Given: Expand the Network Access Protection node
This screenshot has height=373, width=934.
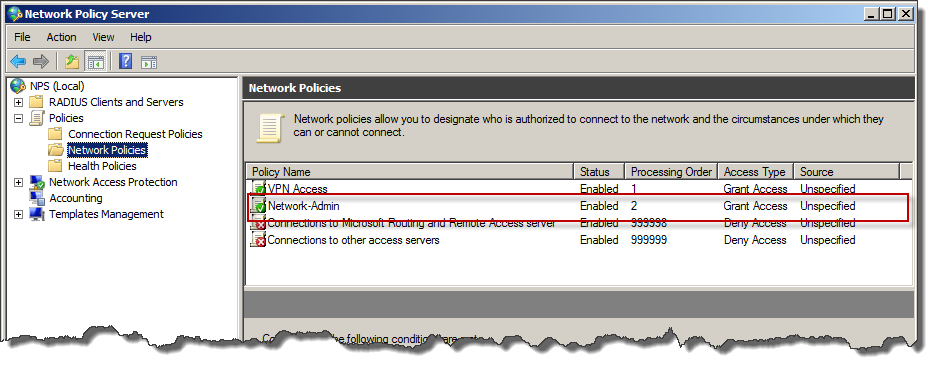Looking at the screenshot, I should 18,182.
